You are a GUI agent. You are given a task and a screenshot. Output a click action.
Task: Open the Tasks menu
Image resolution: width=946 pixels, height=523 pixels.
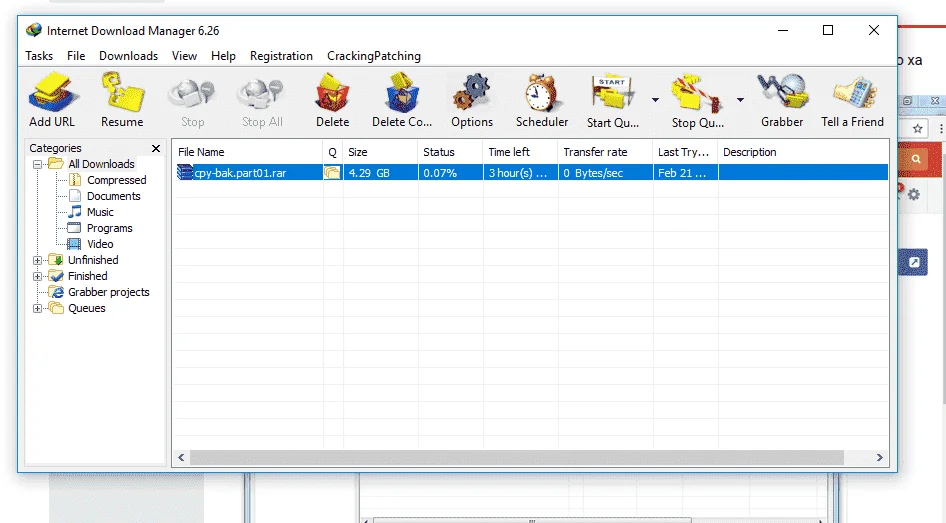coord(39,55)
